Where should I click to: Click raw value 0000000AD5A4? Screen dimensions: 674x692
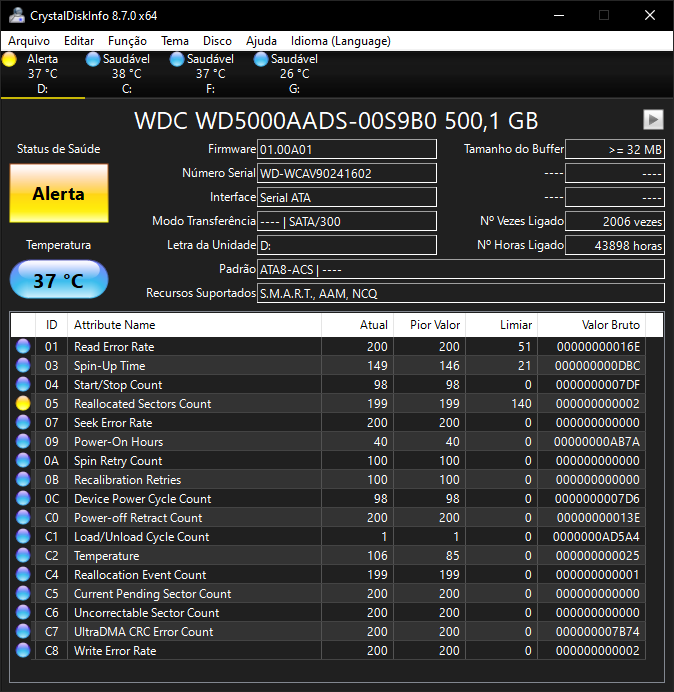596,537
